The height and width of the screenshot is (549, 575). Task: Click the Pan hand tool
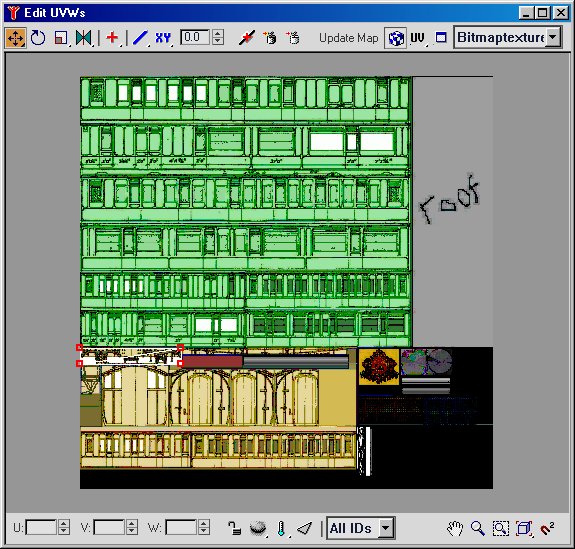pyautogui.click(x=455, y=528)
